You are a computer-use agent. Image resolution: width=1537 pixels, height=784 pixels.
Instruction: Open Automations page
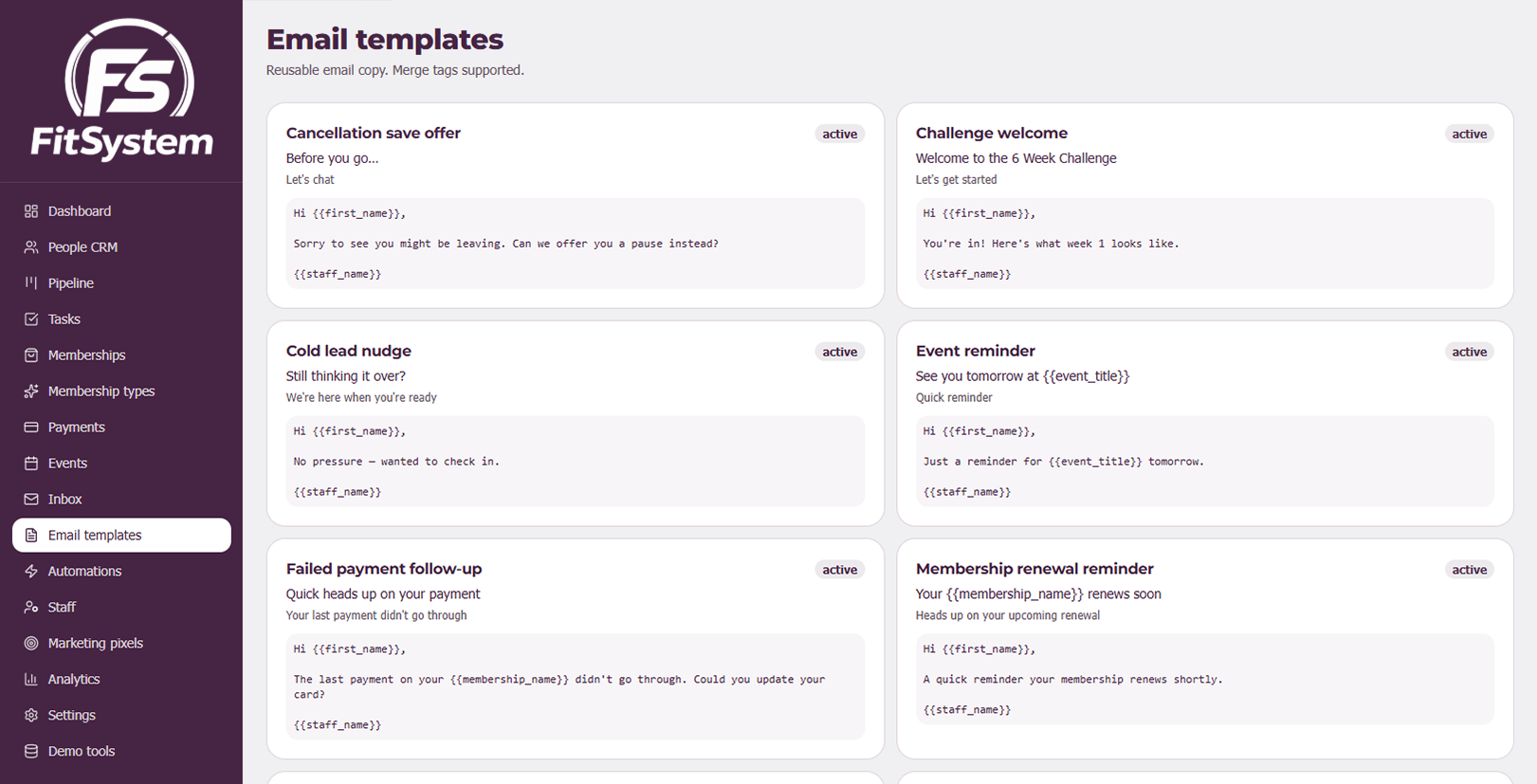pyautogui.click(x=121, y=572)
